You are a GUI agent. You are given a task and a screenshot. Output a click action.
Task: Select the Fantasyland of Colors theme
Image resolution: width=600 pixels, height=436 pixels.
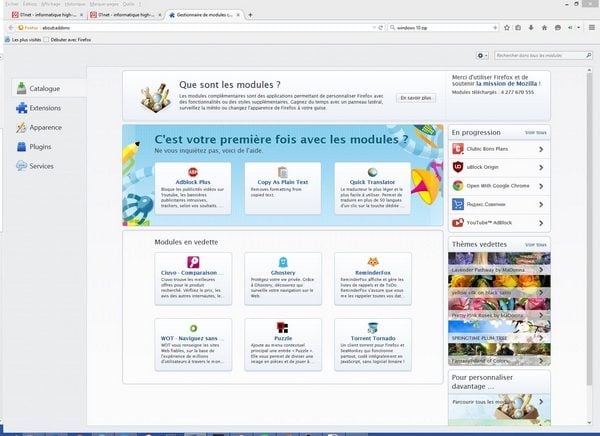(x=499, y=354)
